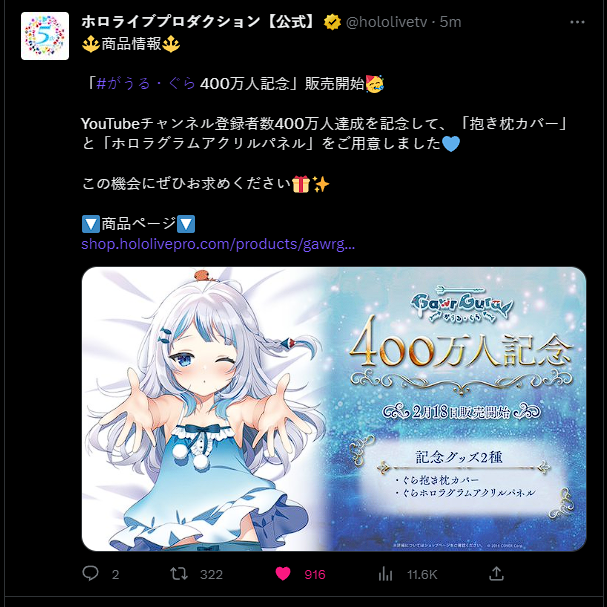The height and width of the screenshot is (607, 607).
Task: Click the @hololivetv handle
Action: [x=386, y=22]
